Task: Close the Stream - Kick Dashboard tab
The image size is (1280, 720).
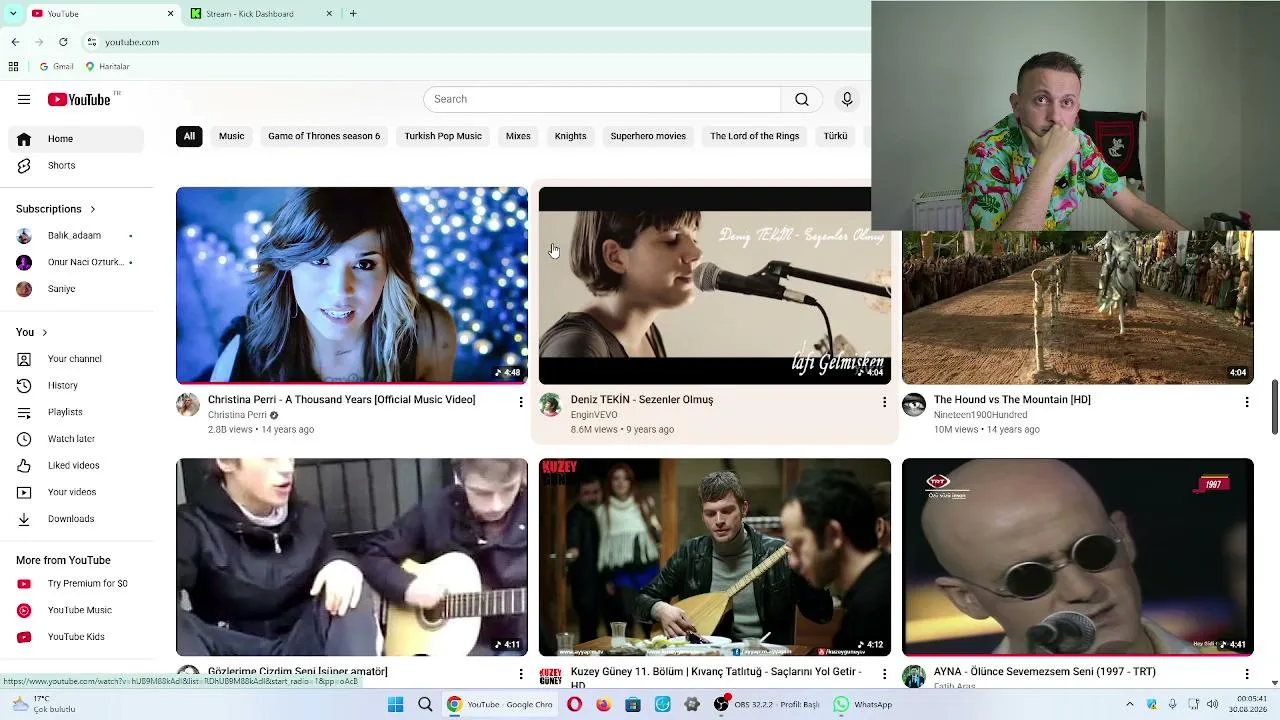Action: (x=329, y=14)
